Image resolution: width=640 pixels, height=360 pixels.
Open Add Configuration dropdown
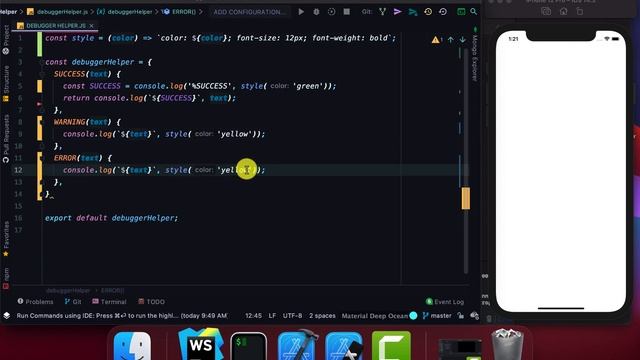coord(249,12)
